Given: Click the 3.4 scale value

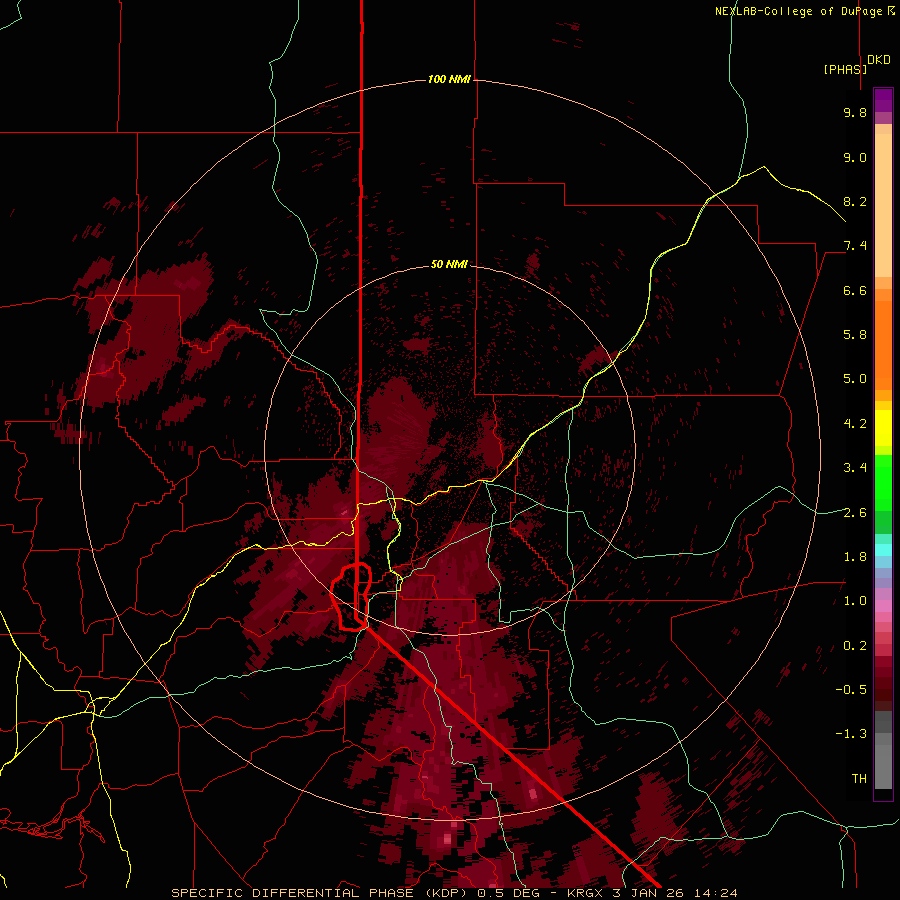Looking at the screenshot, I should click(855, 468).
